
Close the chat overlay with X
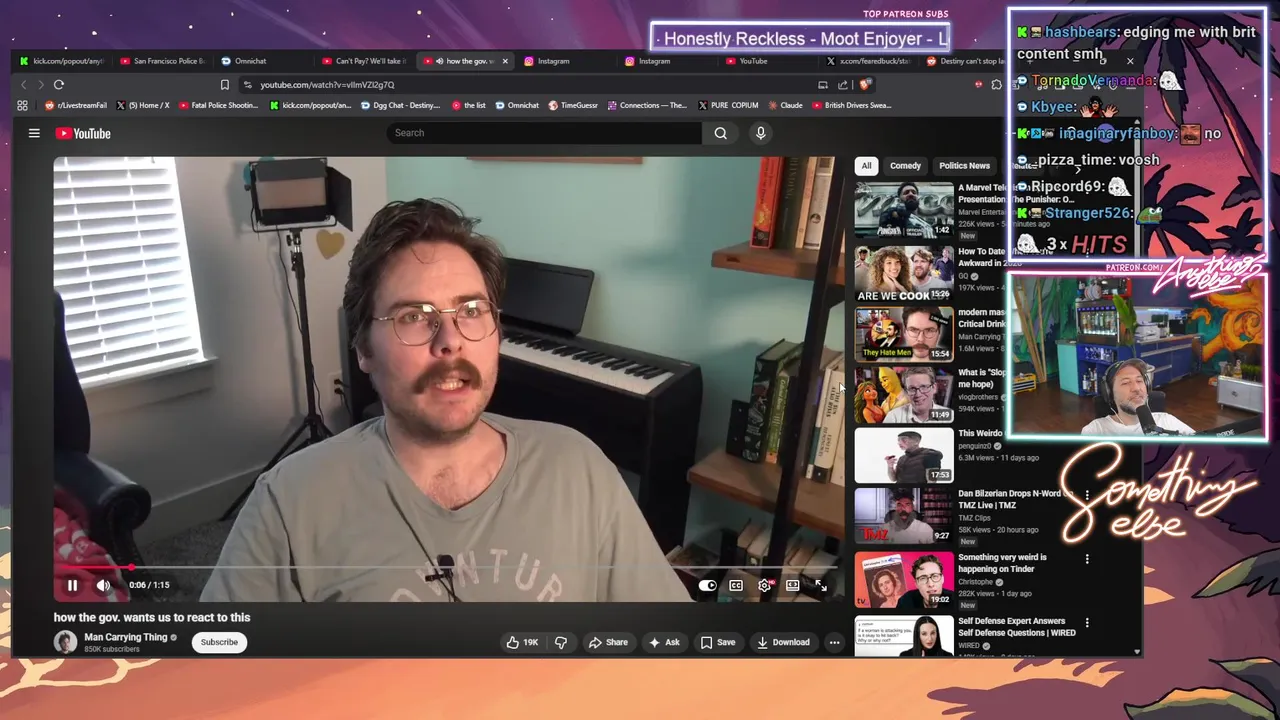[1130, 61]
